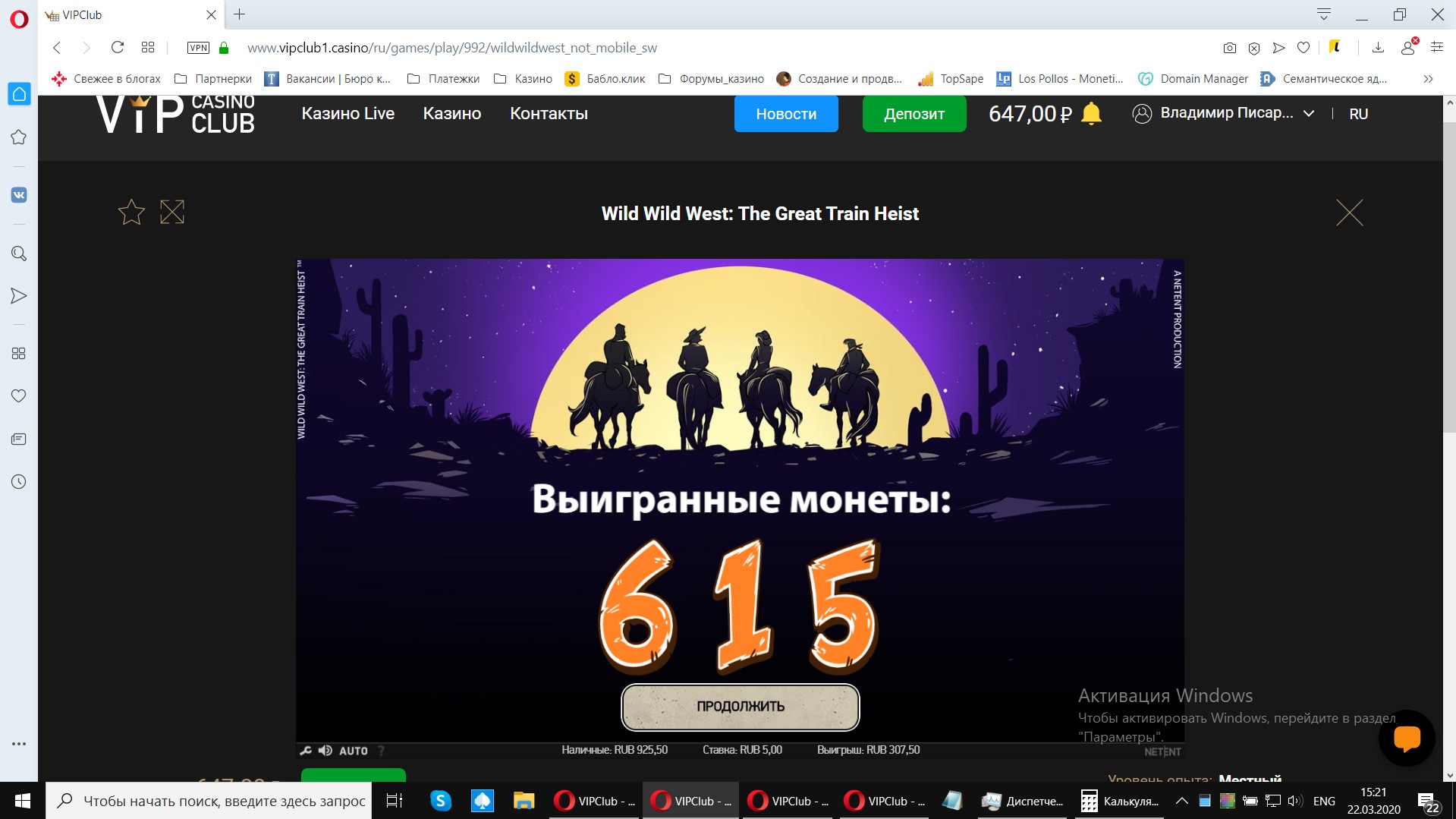The height and width of the screenshot is (819, 1456).
Task: Mute the game sound speaker
Action: (x=325, y=751)
